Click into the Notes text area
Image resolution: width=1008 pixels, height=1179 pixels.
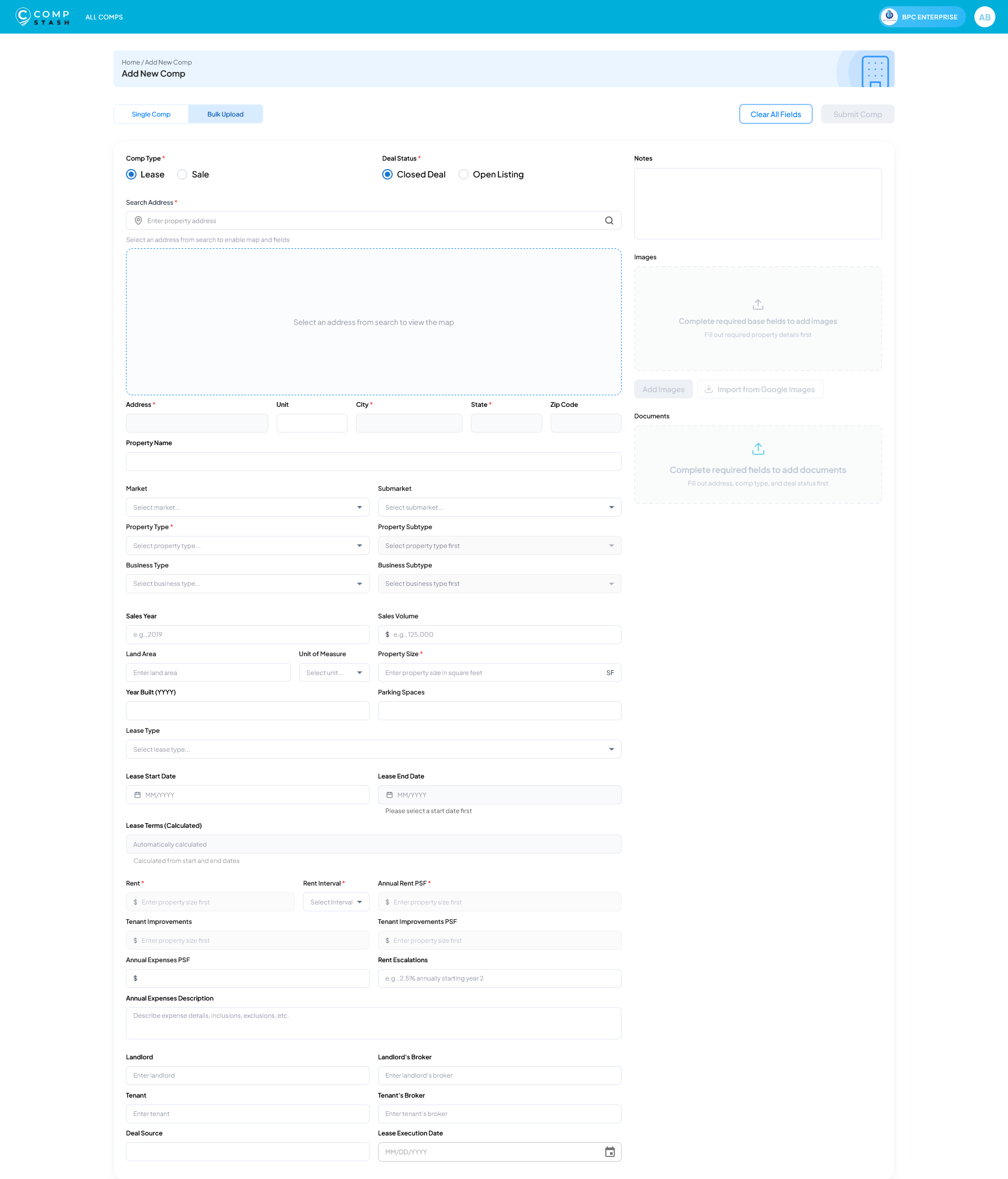758,204
